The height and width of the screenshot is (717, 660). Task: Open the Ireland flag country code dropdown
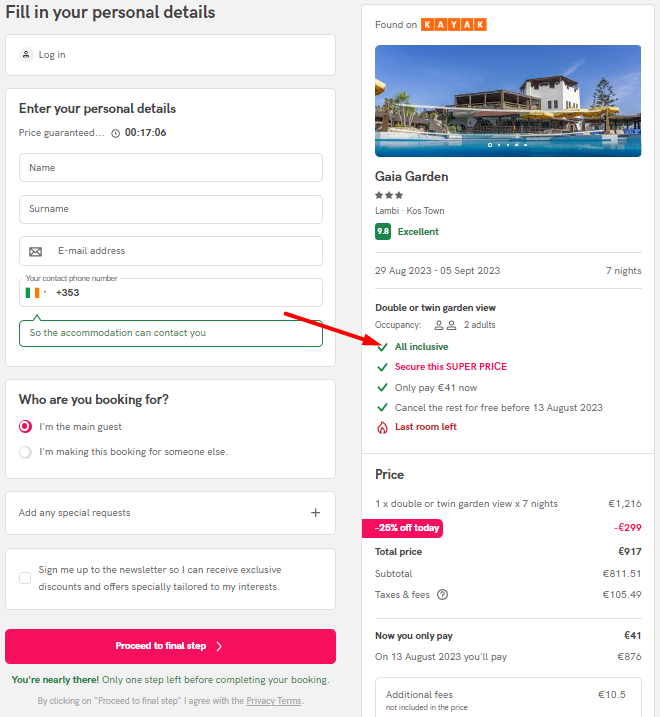click(x=36, y=293)
